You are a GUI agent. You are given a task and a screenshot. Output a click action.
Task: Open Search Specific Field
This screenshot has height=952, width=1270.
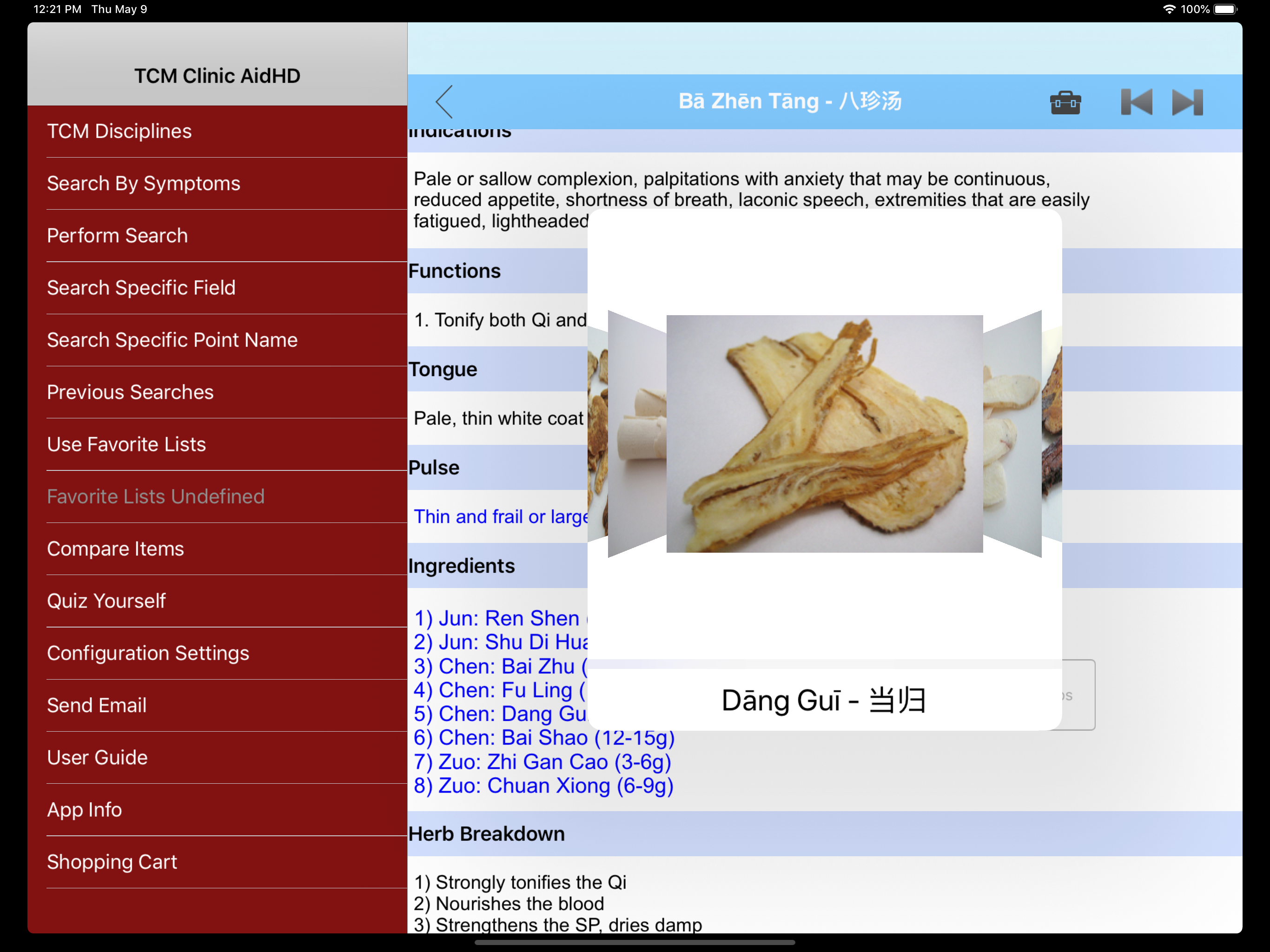[217, 288]
